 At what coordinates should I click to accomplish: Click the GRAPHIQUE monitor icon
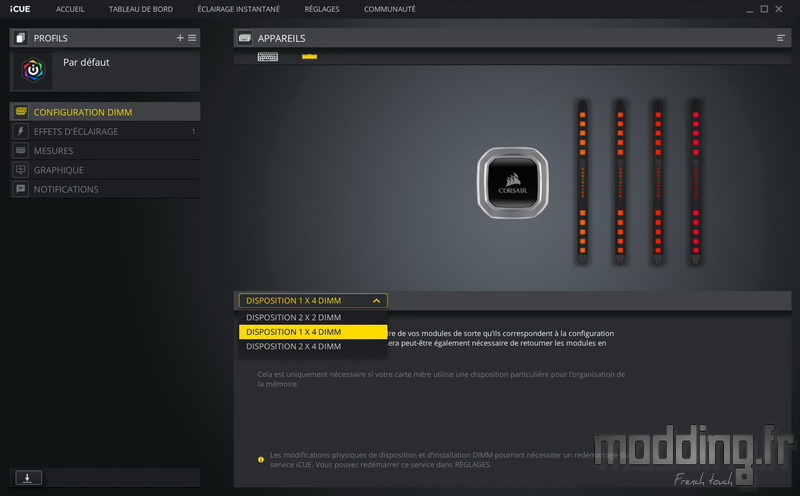pos(21,170)
